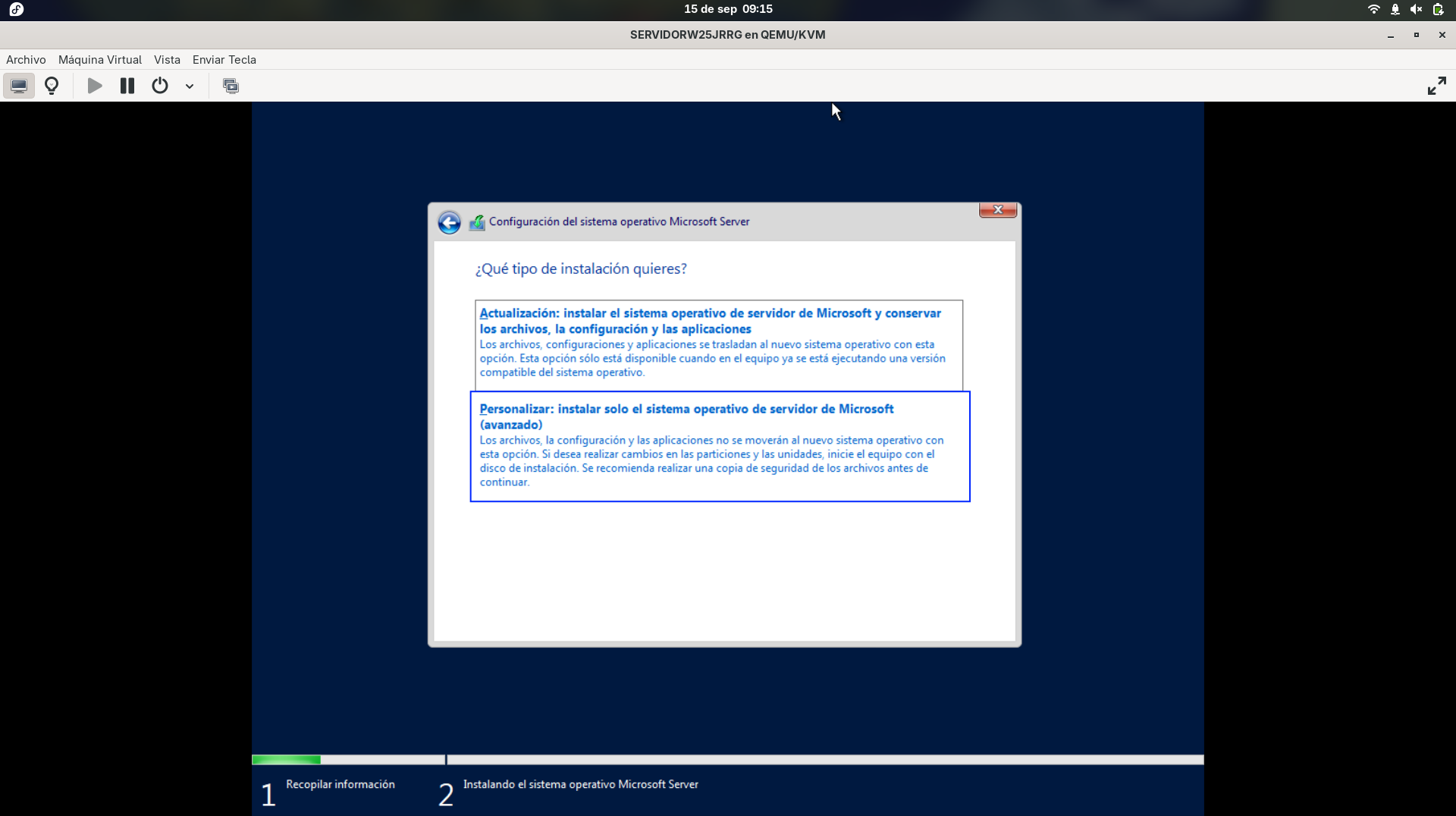Open the Vista menu
The height and width of the screenshot is (816, 1456).
(x=167, y=60)
